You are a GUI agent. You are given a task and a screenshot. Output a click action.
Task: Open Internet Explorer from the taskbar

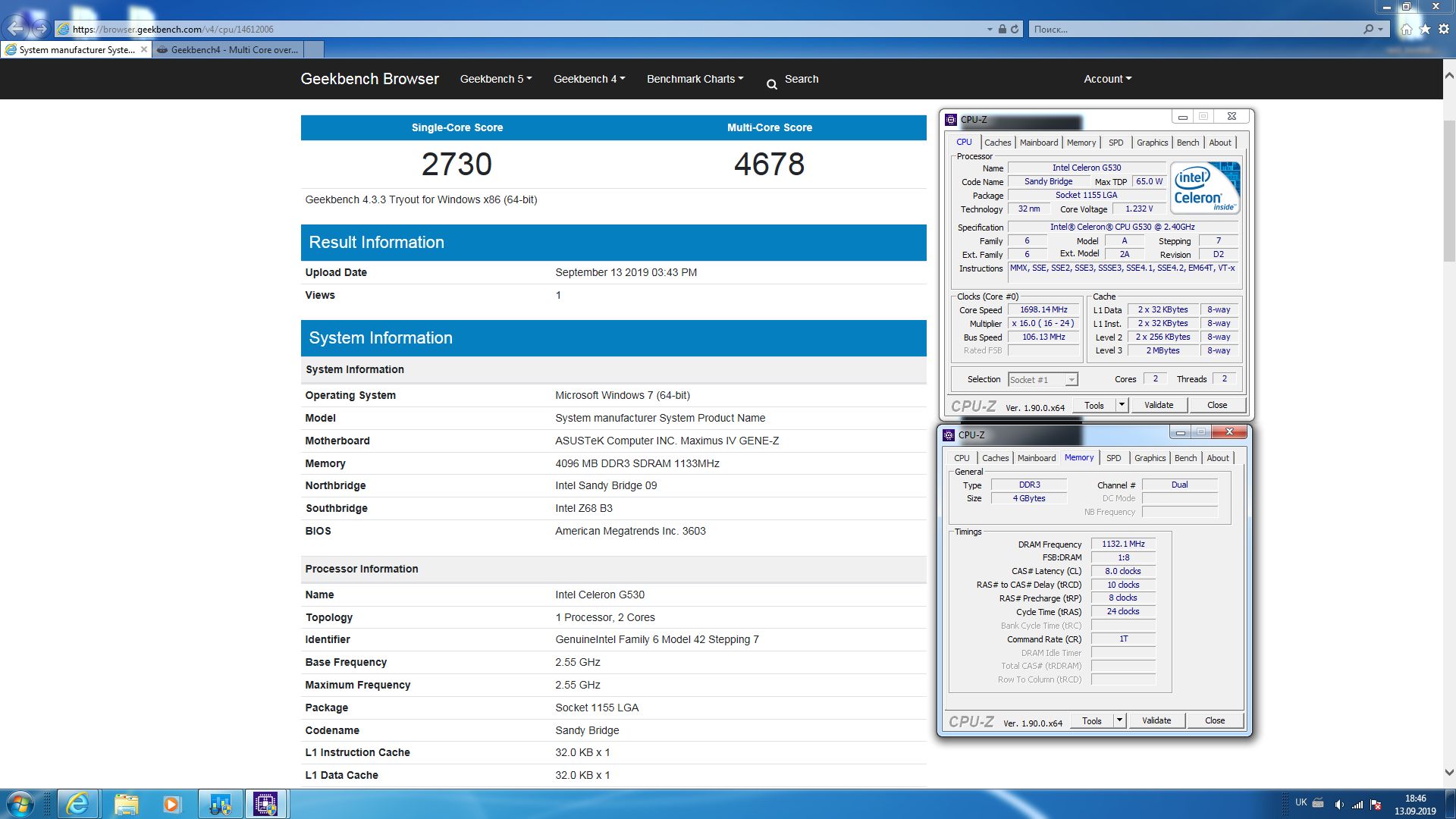[x=77, y=804]
